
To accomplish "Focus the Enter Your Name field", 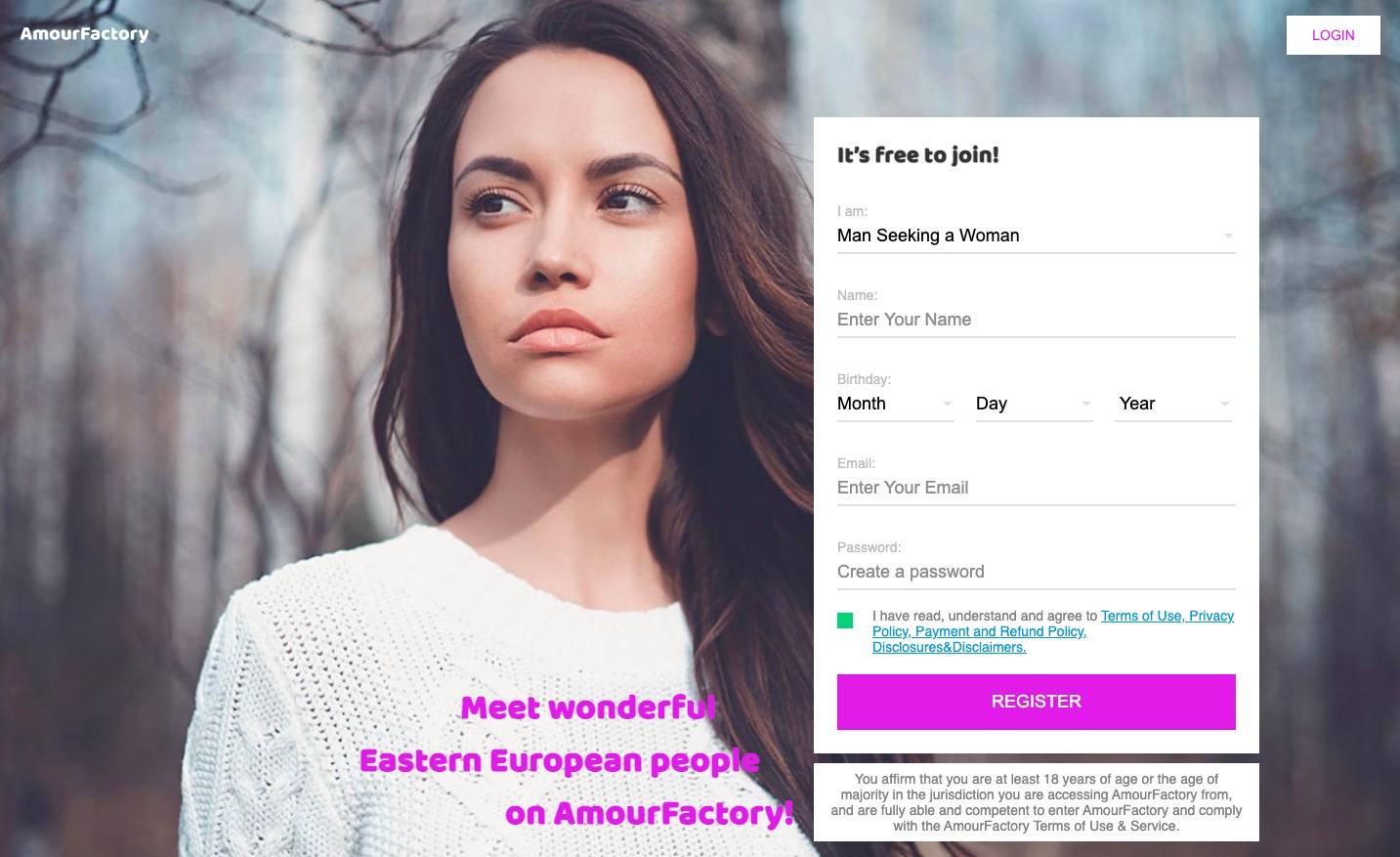I will pyautogui.click(x=1036, y=320).
